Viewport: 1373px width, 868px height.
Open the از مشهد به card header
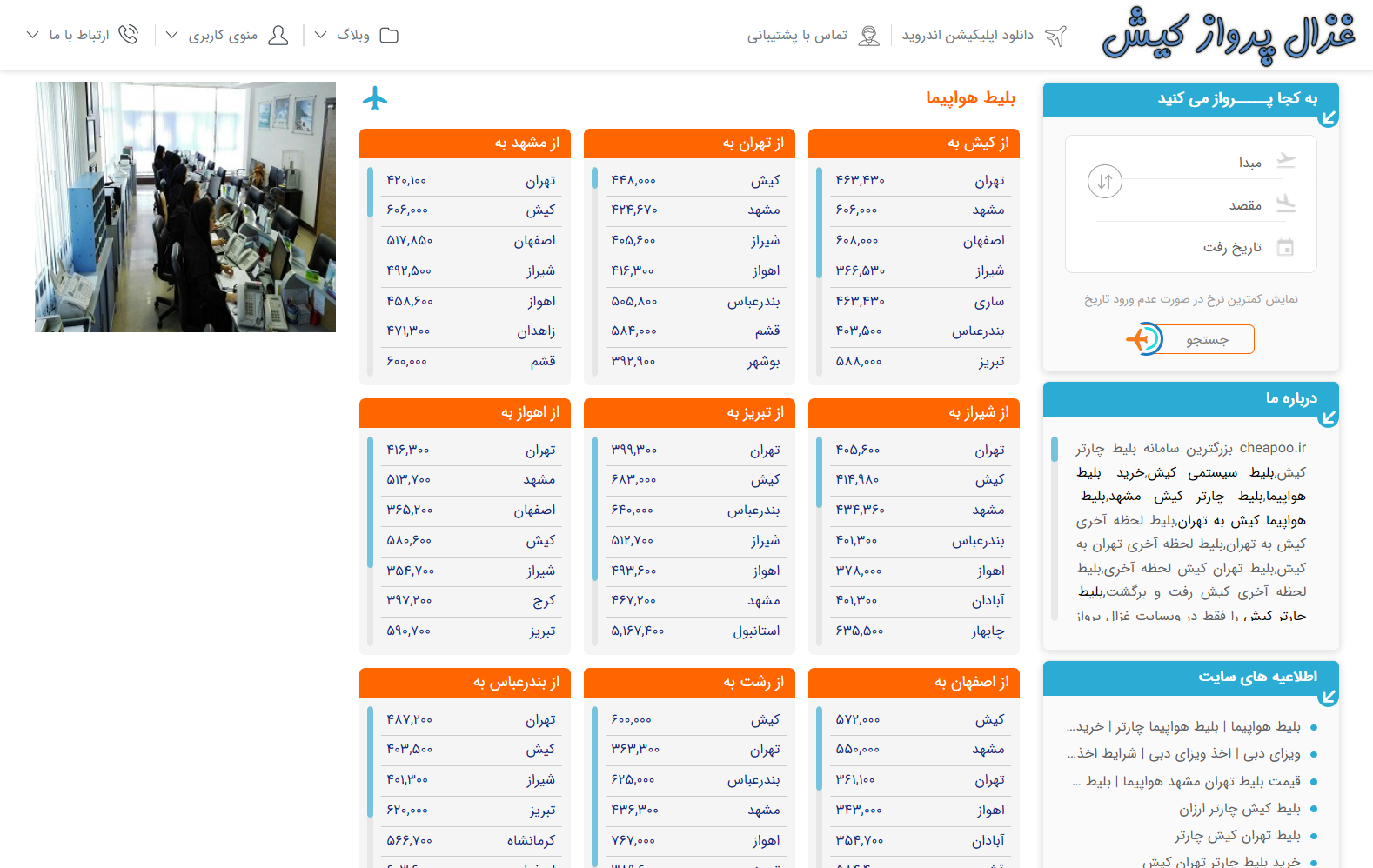pos(465,144)
